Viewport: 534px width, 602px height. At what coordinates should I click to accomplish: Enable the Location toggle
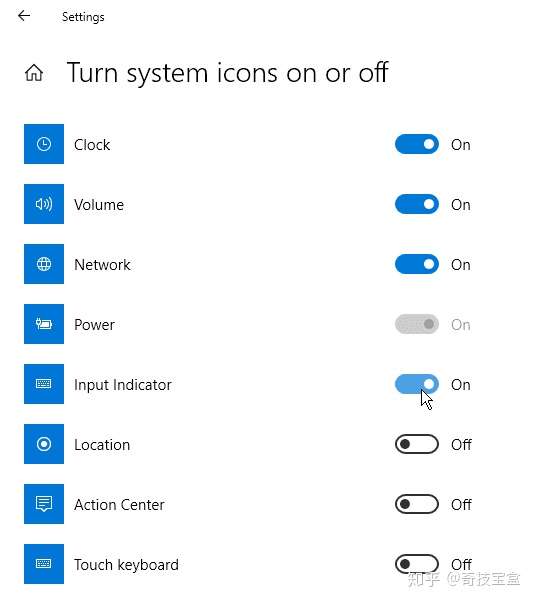[417, 444]
